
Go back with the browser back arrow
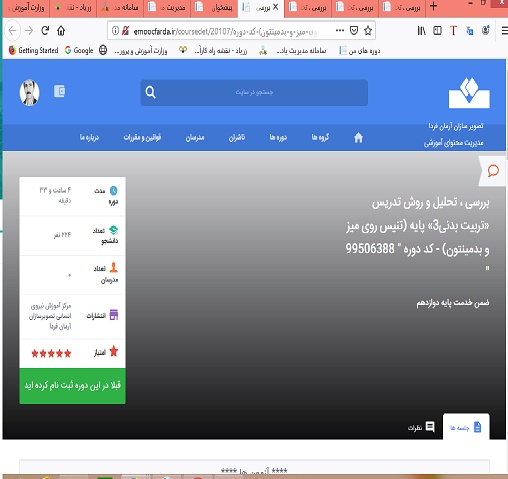pyautogui.click(x=13, y=31)
